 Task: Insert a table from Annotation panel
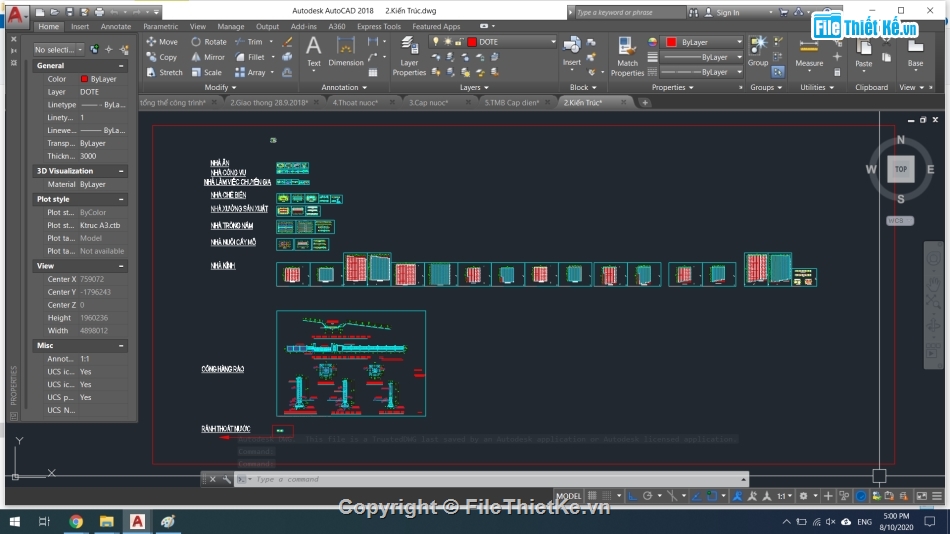pos(373,72)
